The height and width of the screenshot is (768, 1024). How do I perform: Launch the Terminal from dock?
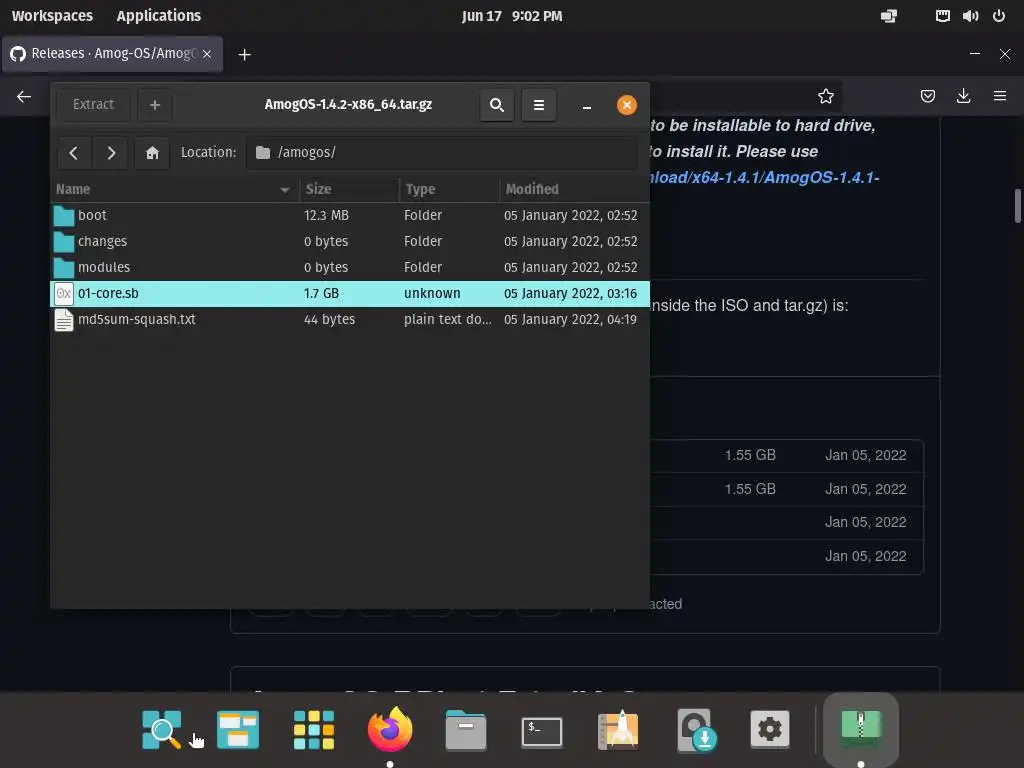542,731
